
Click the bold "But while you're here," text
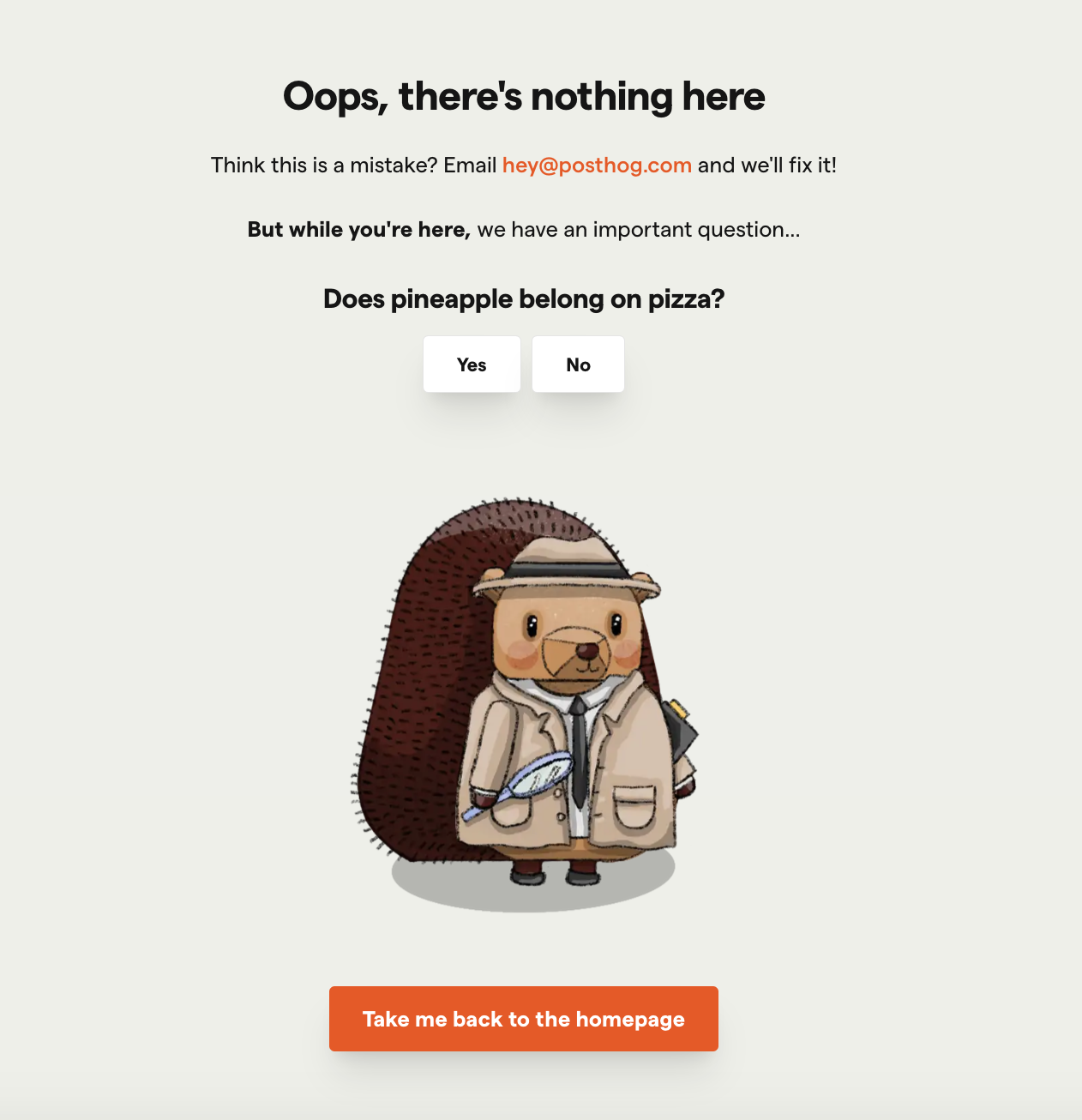359,230
